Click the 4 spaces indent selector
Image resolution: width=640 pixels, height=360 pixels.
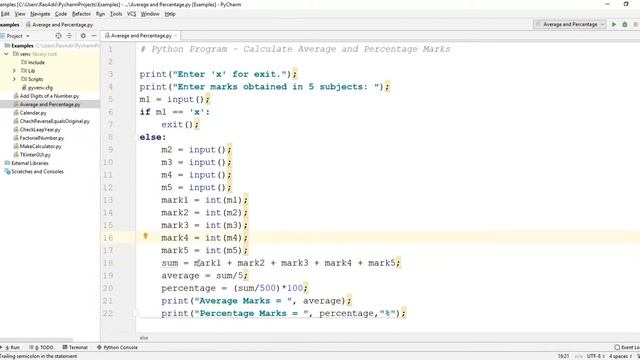(x=620, y=356)
